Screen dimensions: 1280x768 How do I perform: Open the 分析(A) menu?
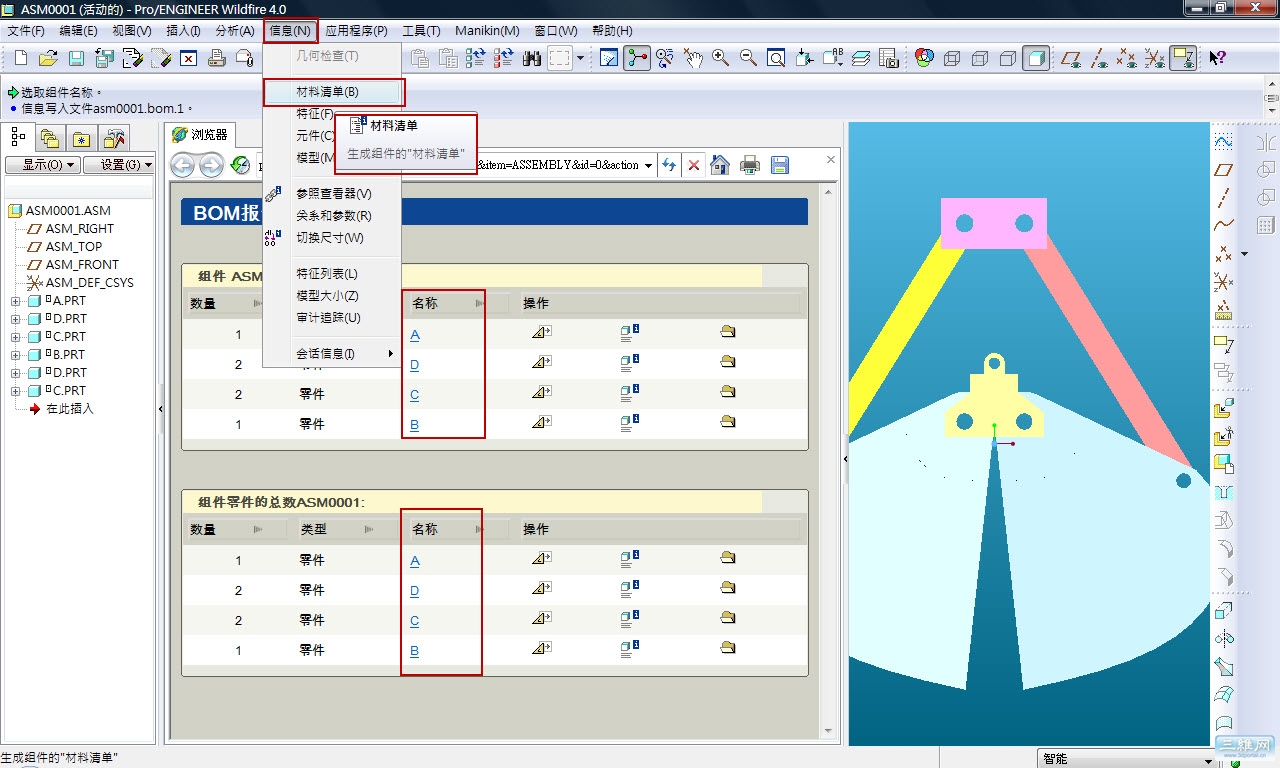(235, 31)
